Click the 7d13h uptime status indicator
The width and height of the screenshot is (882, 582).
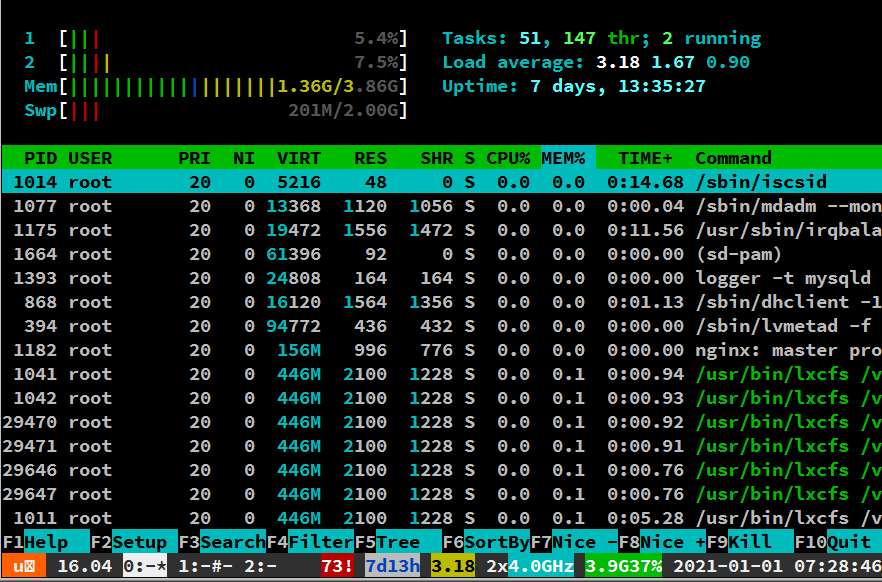point(392,566)
